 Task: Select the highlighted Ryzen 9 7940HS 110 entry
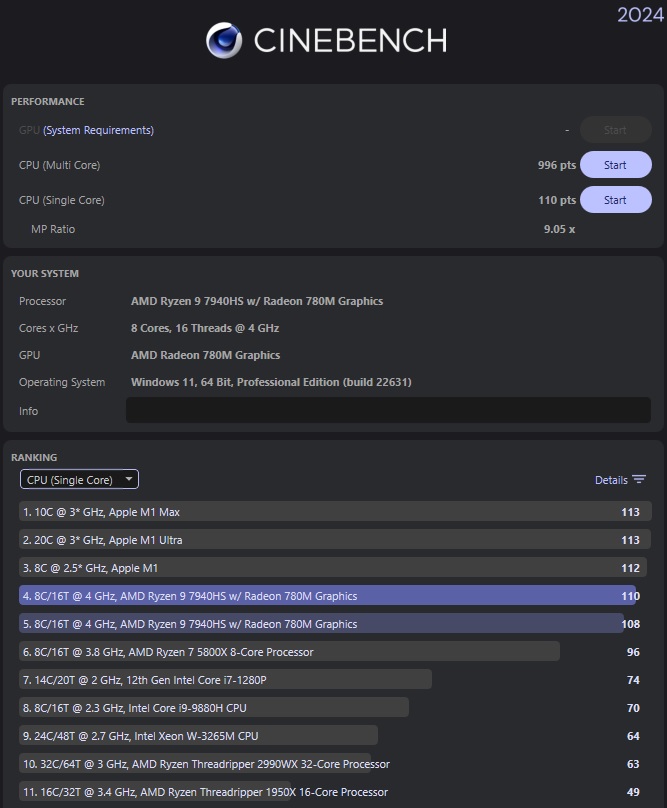330,596
